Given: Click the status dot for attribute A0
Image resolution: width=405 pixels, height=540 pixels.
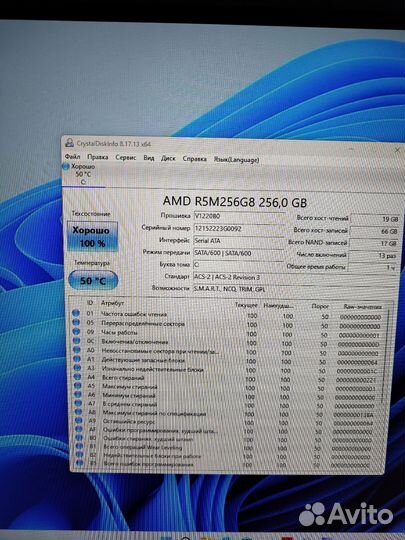Looking at the screenshot, I should pyautogui.click(x=77, y=350).
